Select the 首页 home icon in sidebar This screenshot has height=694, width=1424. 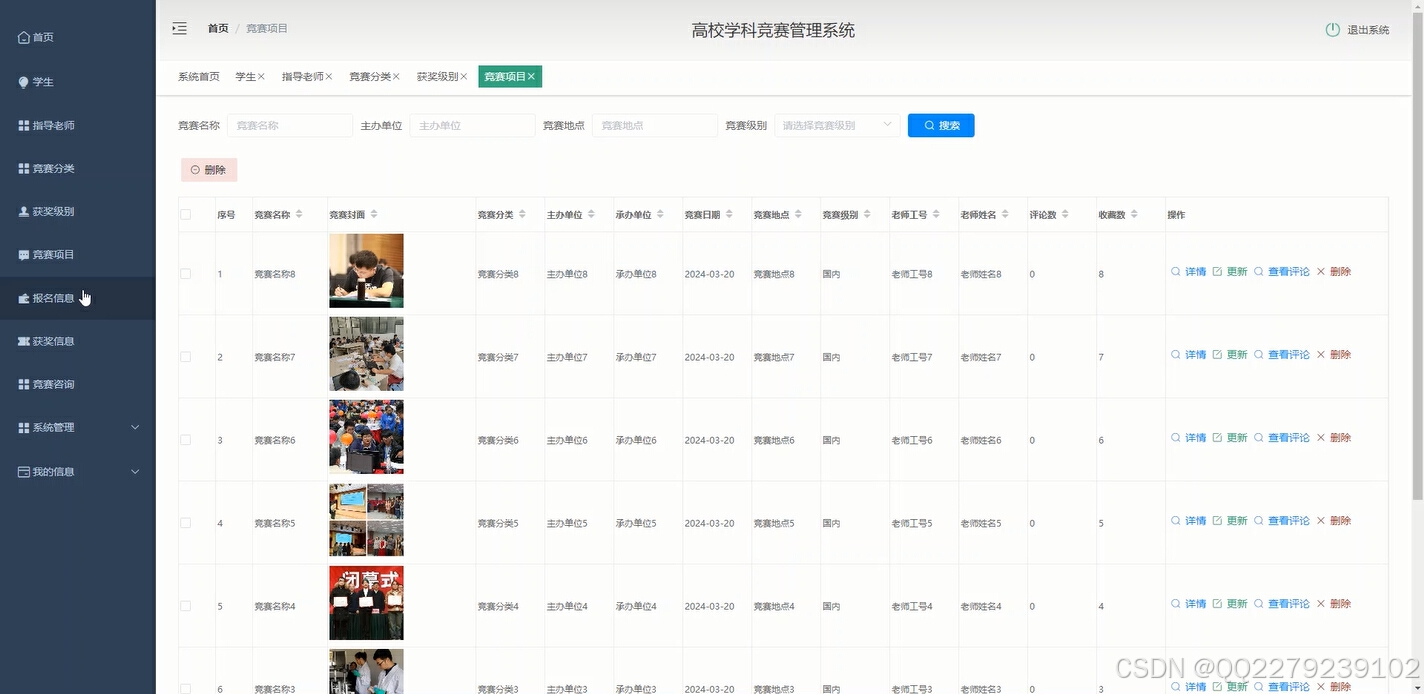click(23, 36)
